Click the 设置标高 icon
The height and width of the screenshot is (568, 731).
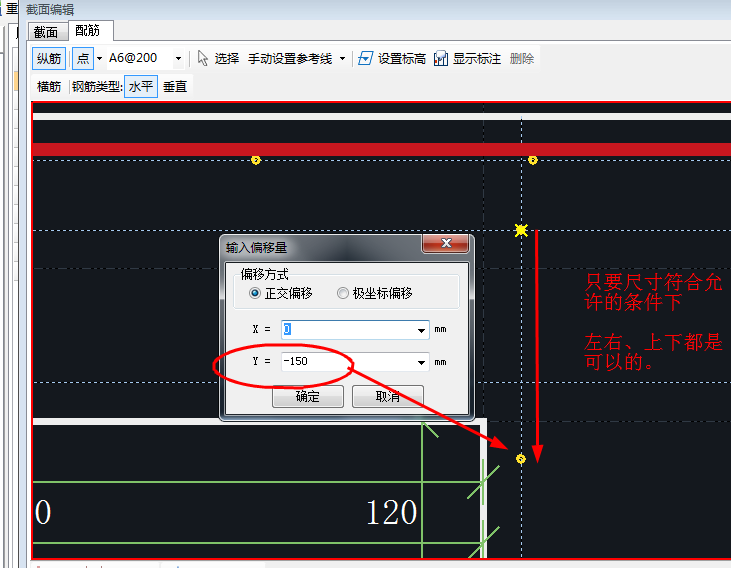pyautogui.click(x=366, y=59)
